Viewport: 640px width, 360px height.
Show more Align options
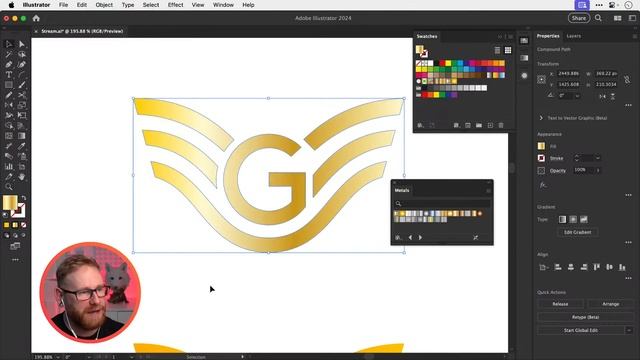click(629, 278)
